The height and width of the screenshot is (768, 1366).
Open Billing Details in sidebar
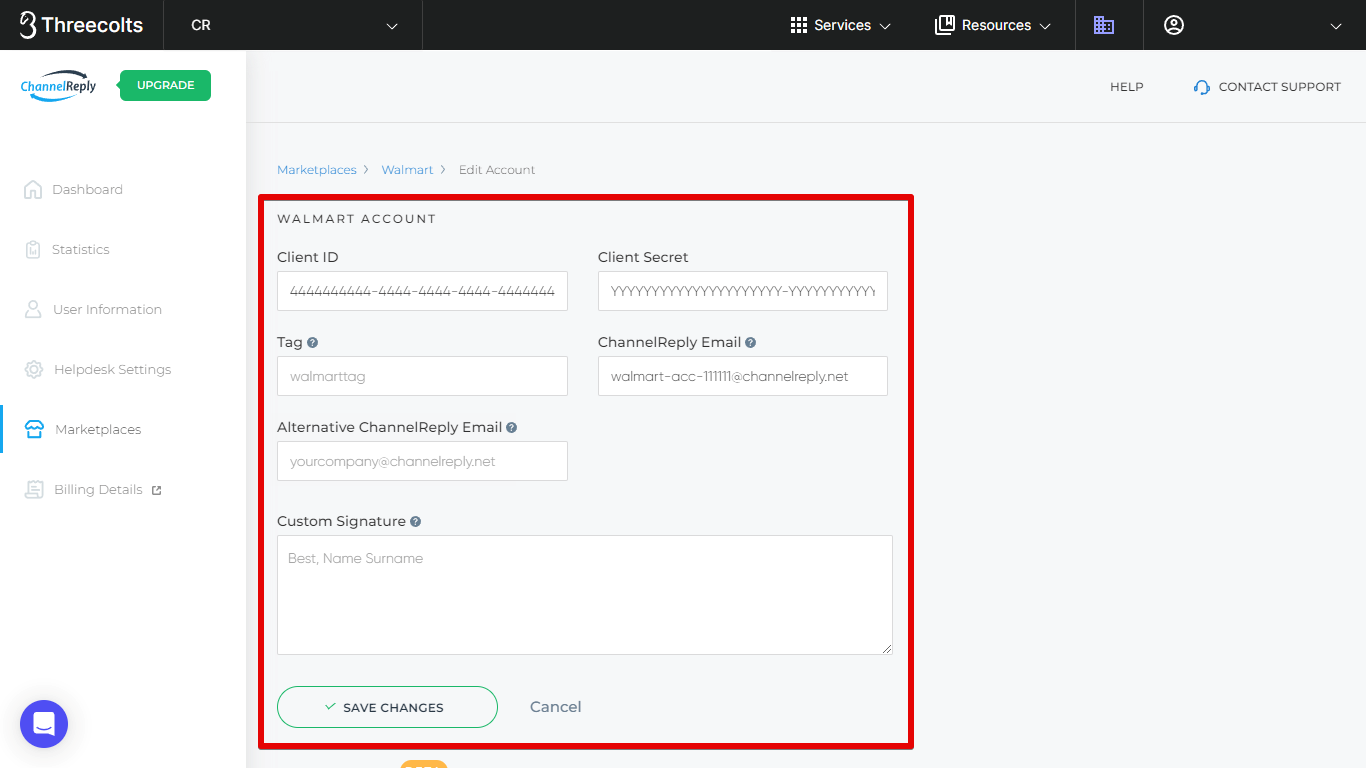click(x=98, y=489)
